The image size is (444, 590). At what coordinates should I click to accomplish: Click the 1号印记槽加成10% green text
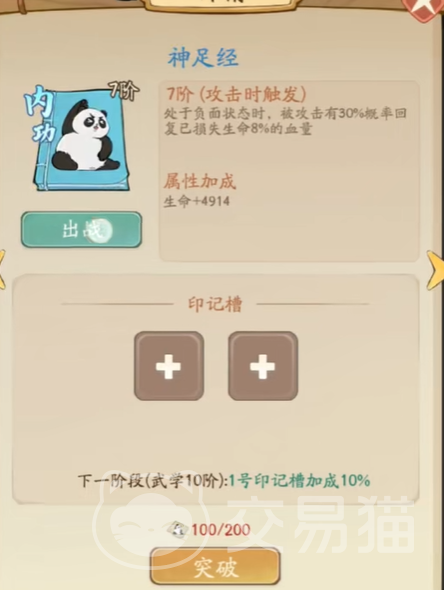pyautogui.click(x=300, y=481)
